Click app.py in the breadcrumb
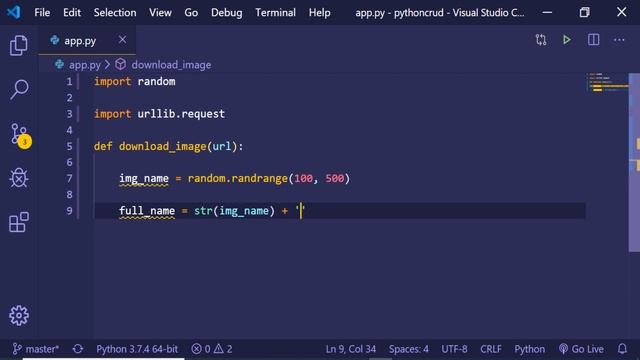 click(x=84, y=64)
